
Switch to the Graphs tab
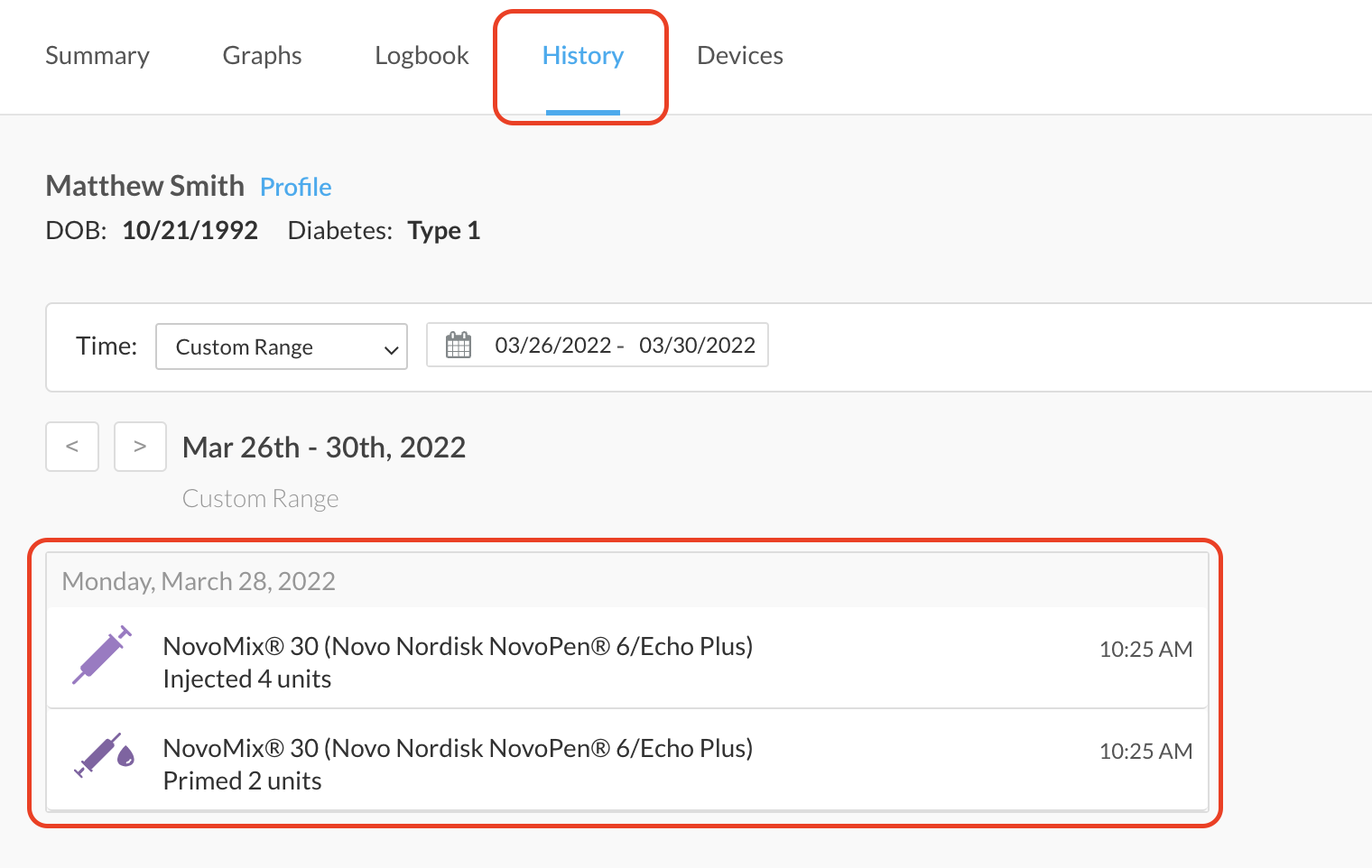(262, 56)
